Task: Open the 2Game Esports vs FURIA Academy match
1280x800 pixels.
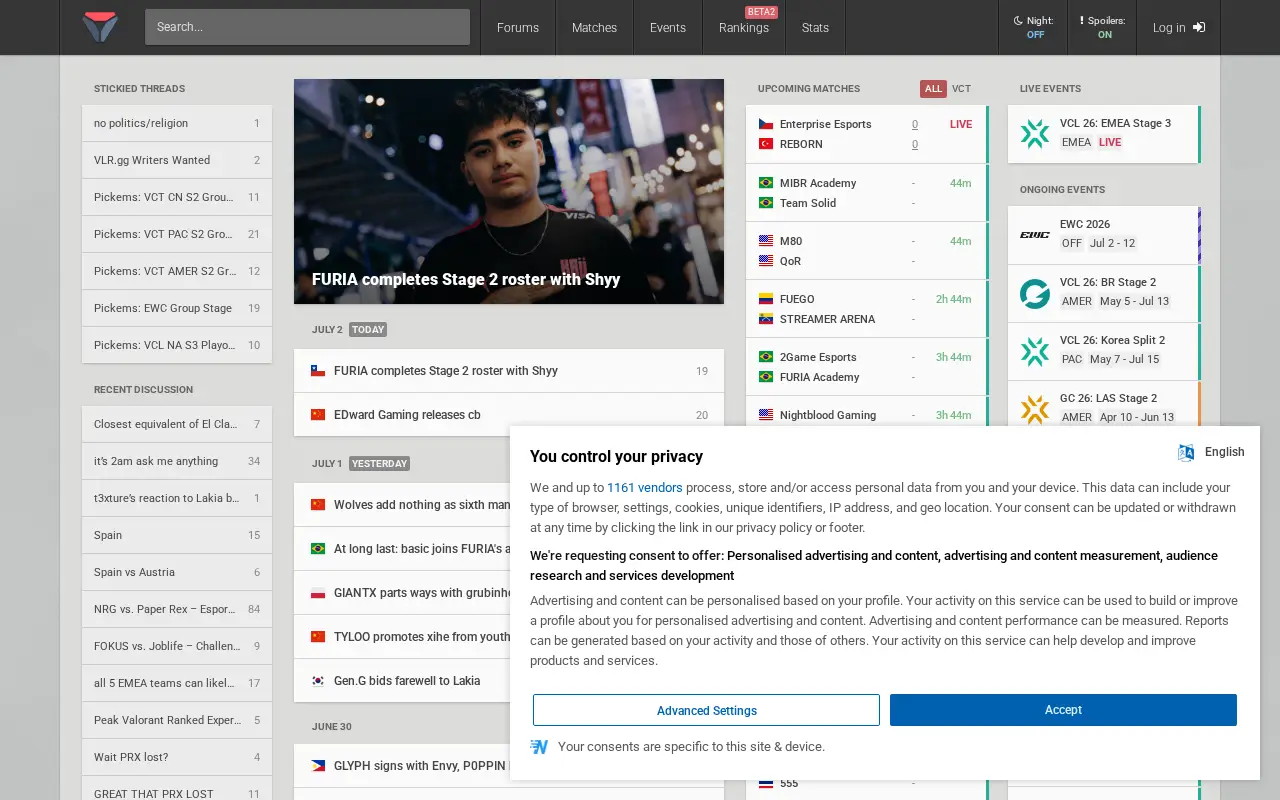Action: pos(866,367)
